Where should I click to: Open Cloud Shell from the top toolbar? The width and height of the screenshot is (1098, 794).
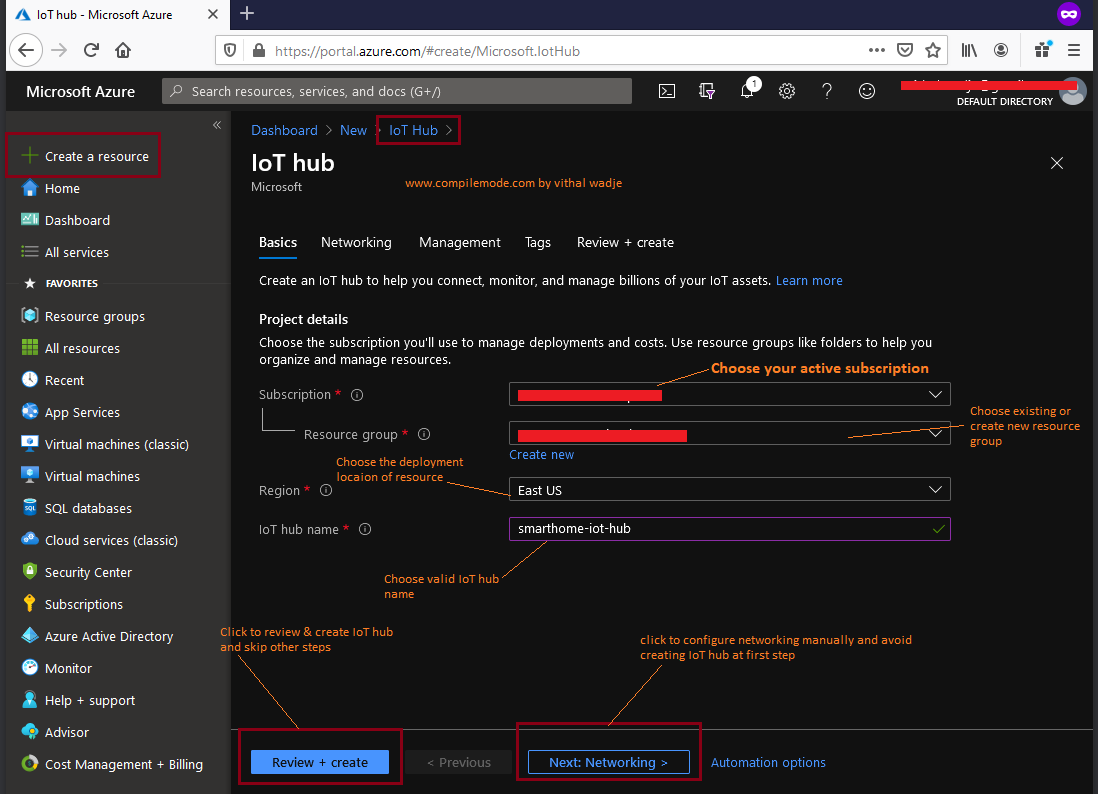tap(667, 90)
